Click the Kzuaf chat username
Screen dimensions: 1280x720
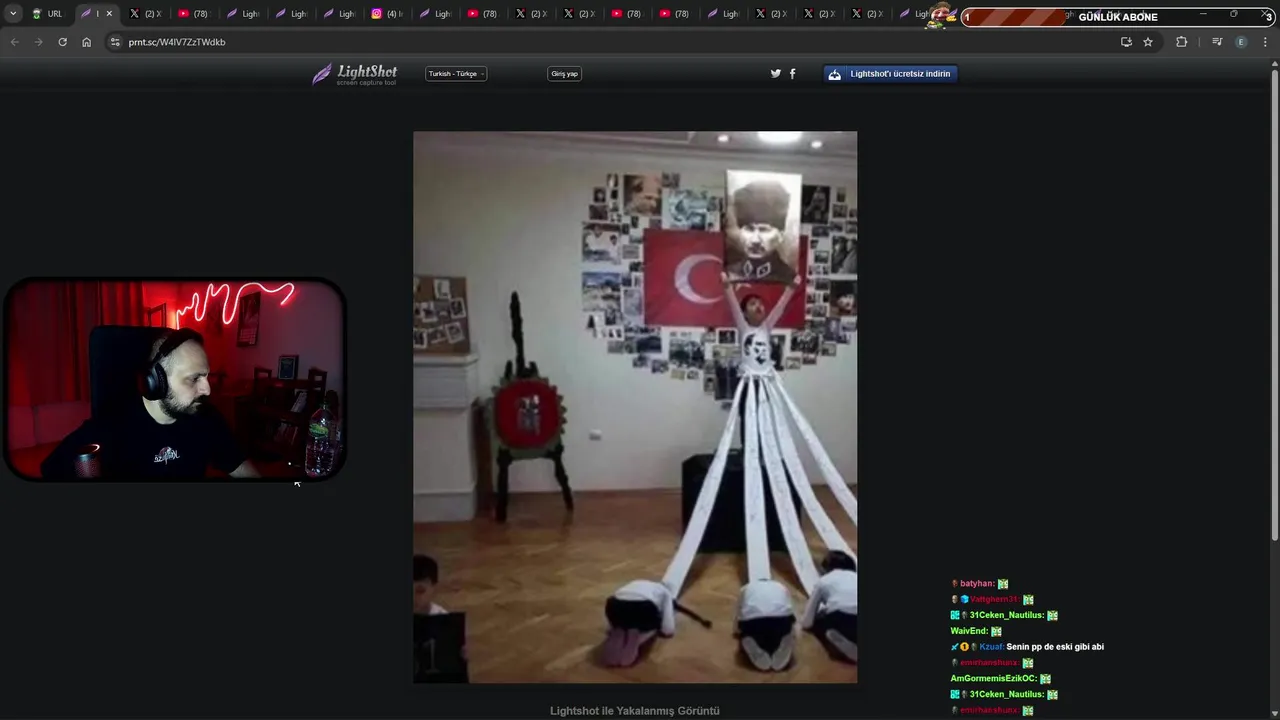pyautogui.click(x=991, y=647)
